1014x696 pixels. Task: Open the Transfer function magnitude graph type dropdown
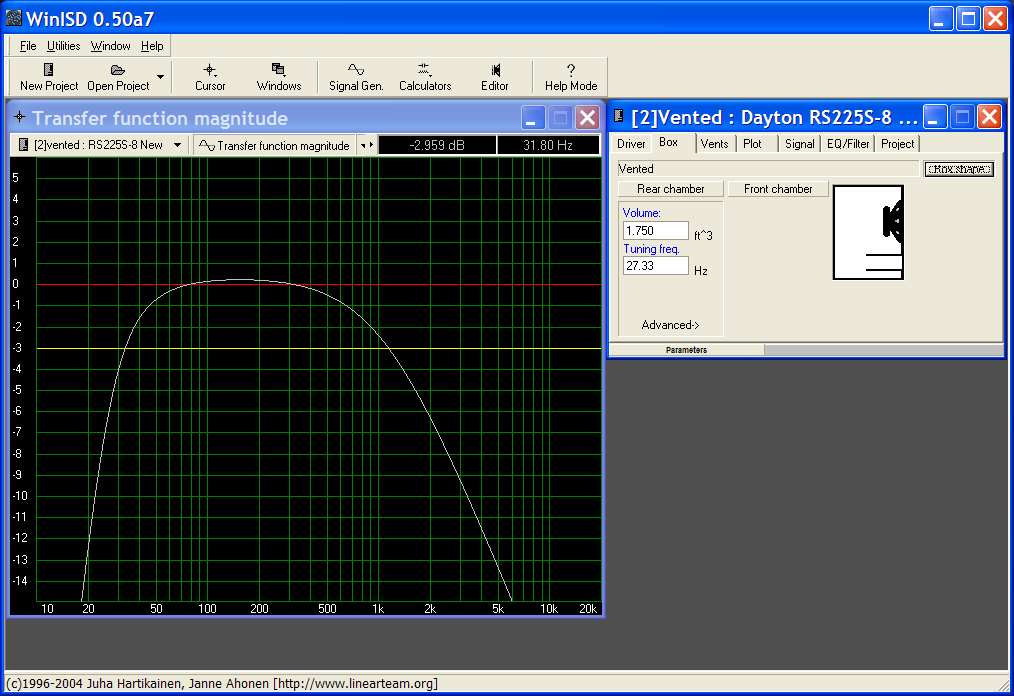tap(274, 146)
